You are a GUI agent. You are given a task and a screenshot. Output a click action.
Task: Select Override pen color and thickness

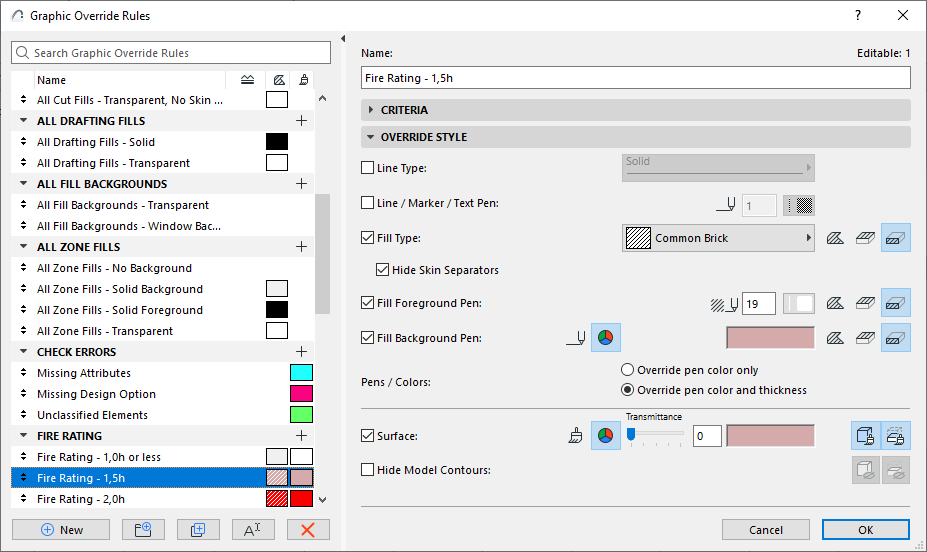(x=627, y=390)
